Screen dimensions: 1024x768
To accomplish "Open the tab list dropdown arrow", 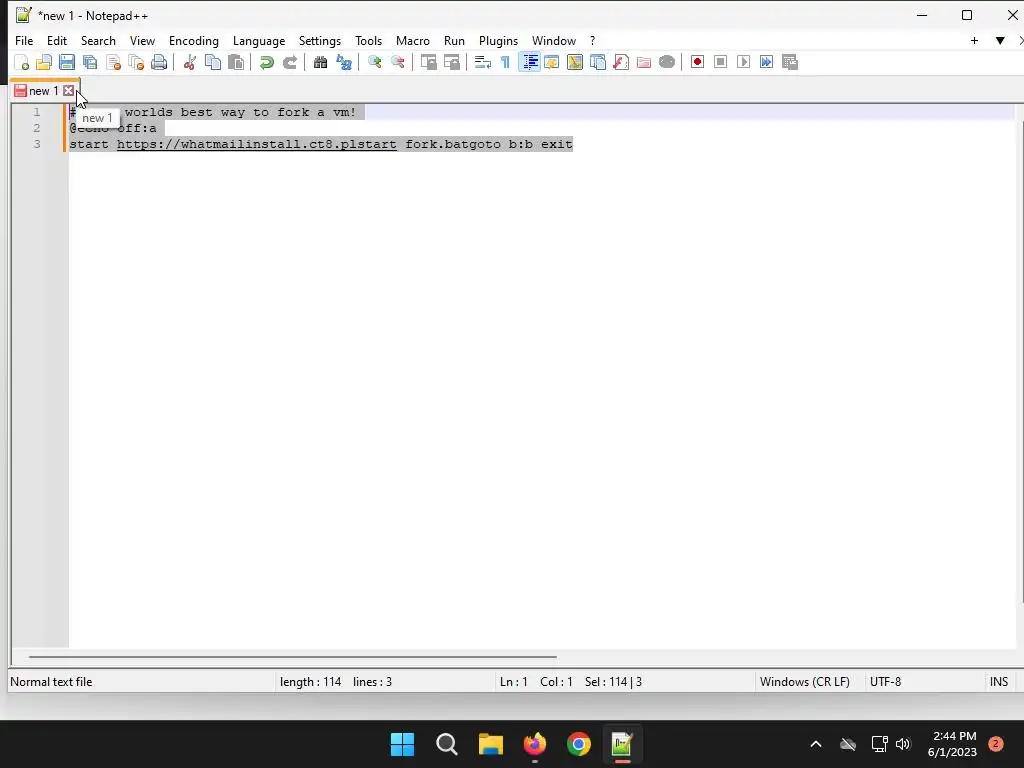I will [1000, 40].
